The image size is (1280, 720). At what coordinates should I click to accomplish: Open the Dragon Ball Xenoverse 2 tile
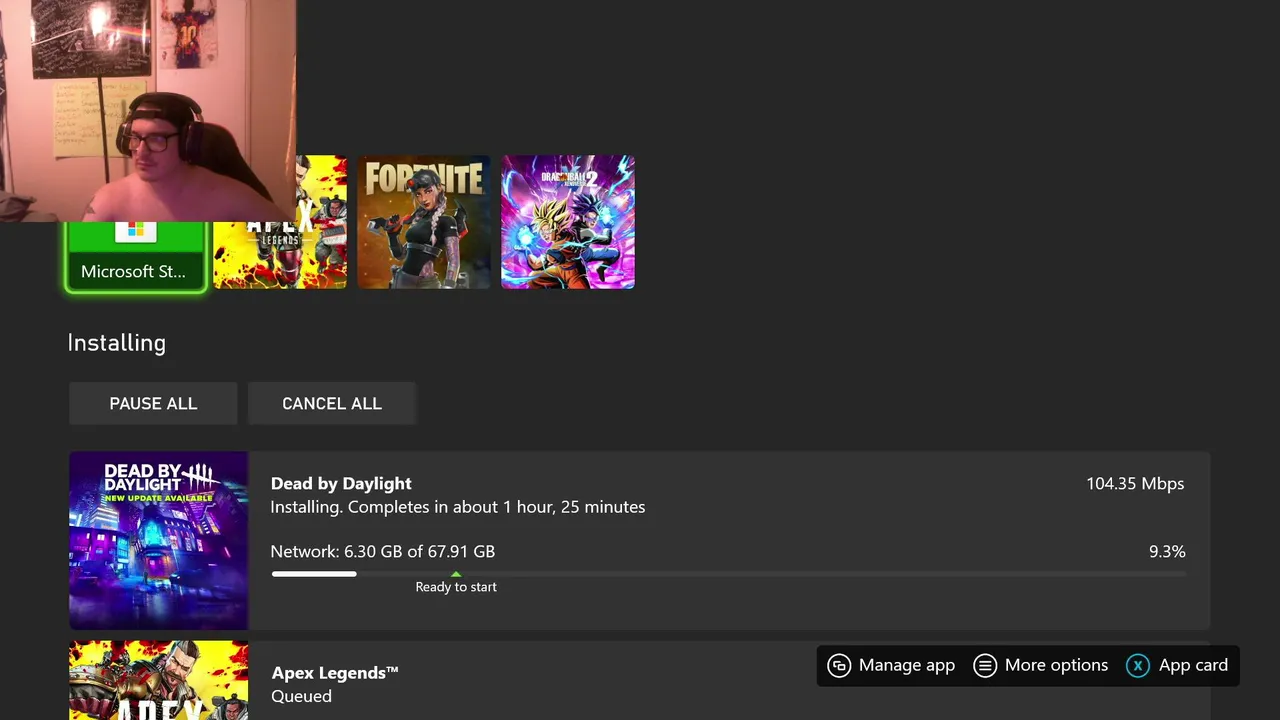(568, 222)
